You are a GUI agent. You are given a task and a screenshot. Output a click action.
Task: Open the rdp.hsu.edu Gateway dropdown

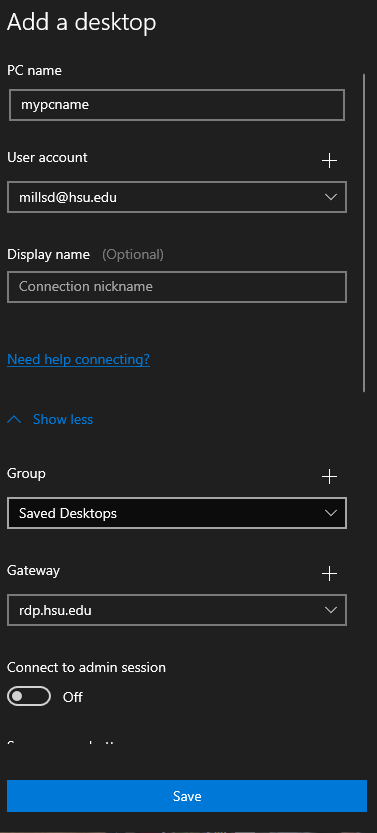(177, 610)
